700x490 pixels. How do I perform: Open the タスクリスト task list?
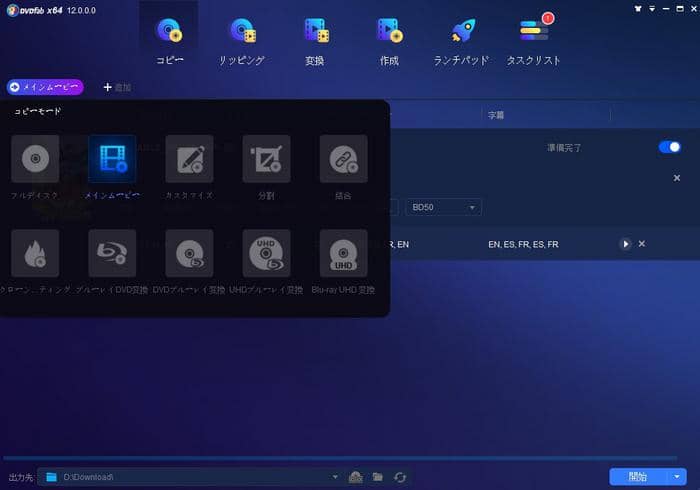pyautogui.click(x=533, y=40)
